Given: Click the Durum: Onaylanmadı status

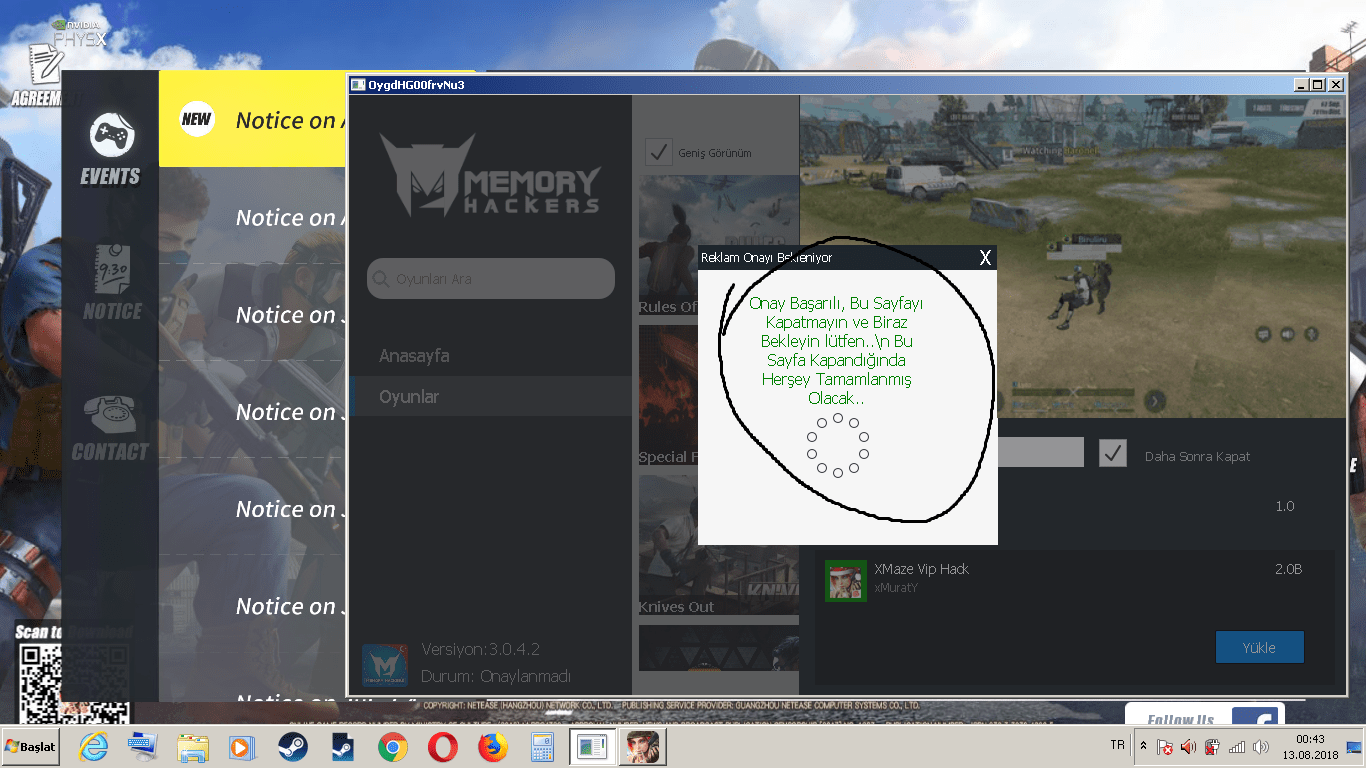Looking at the screenshot, I should (496, 675).
